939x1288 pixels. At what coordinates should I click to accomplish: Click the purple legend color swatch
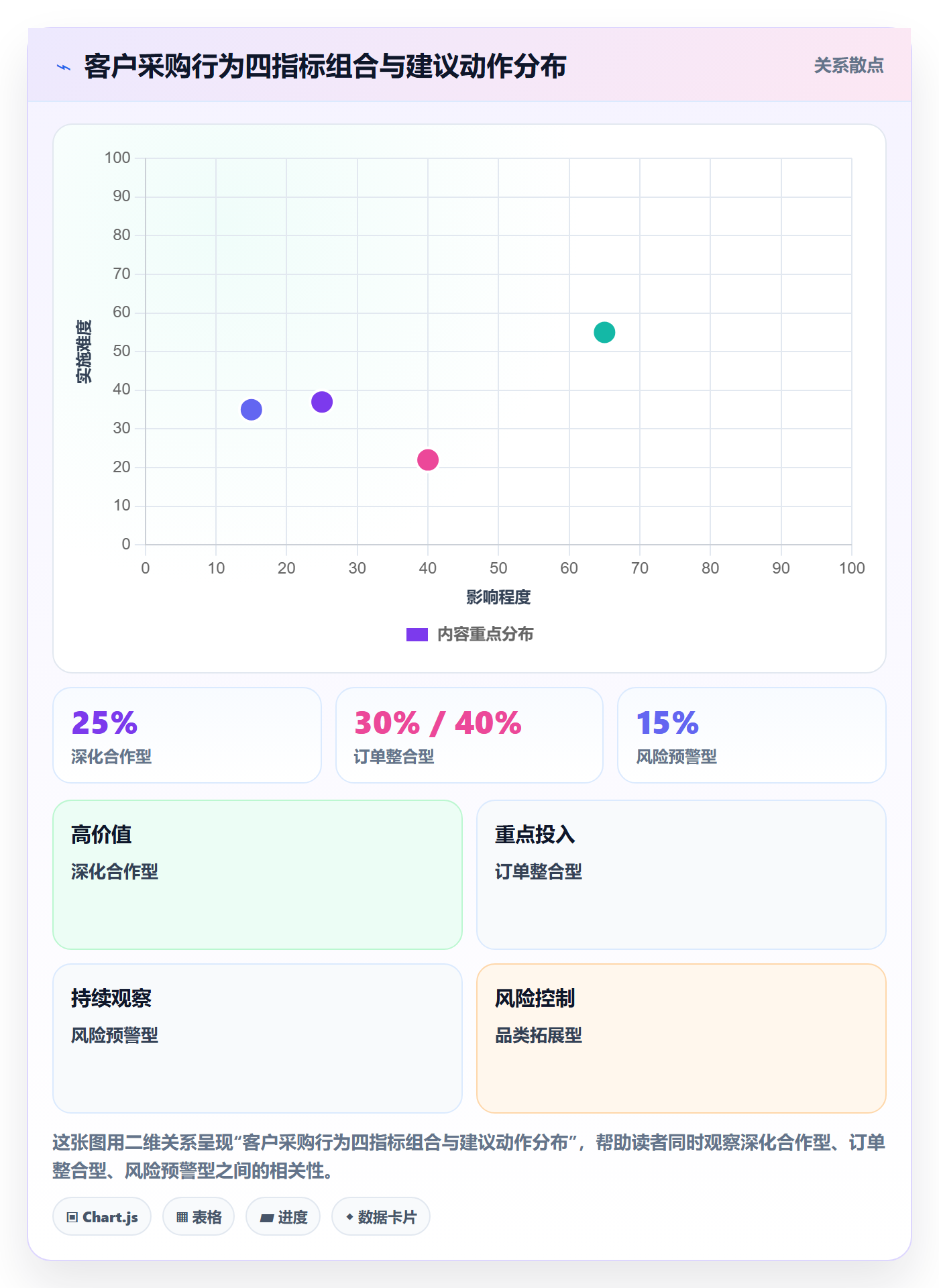point(417,634)
